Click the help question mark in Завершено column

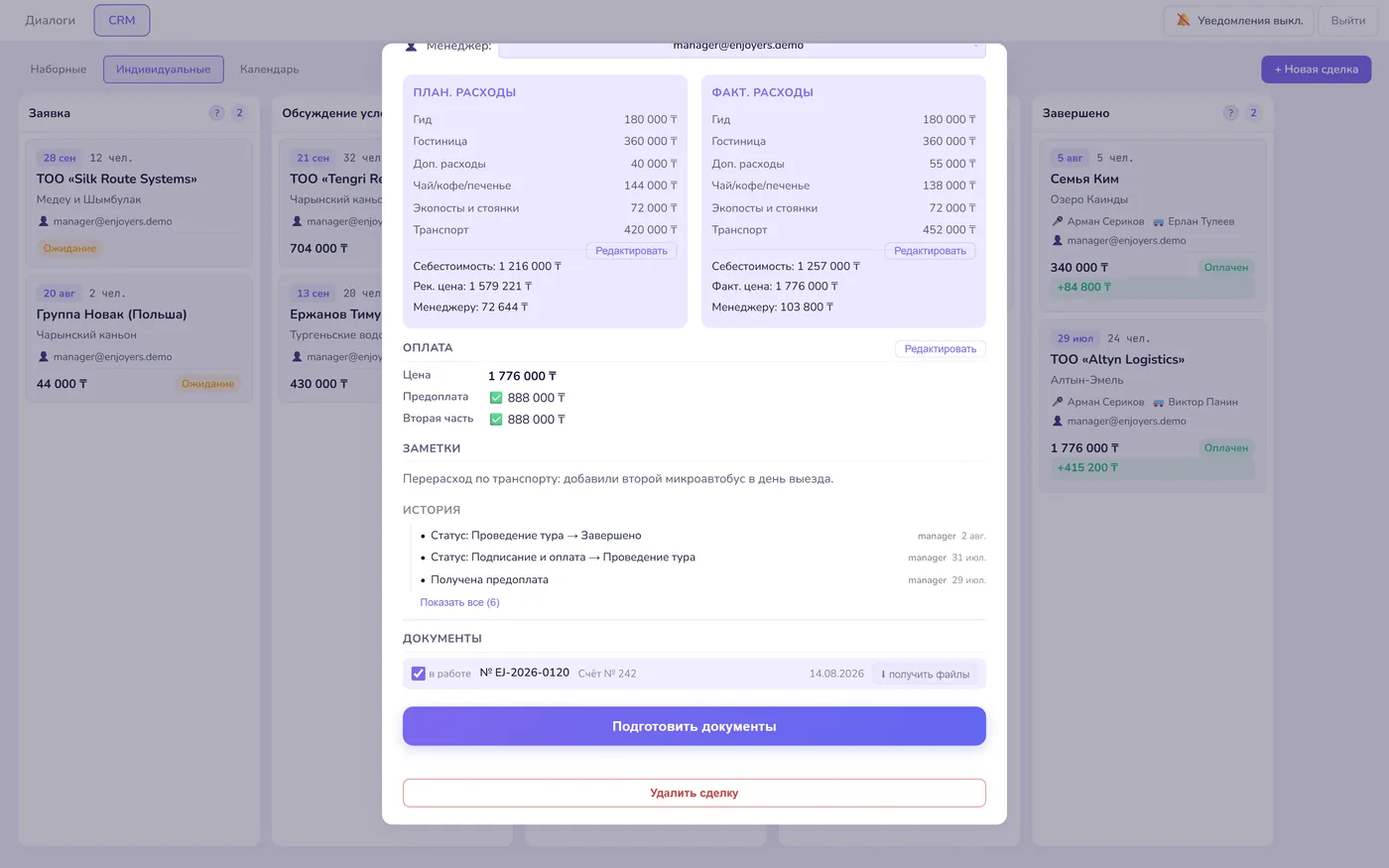pos(1230,113)
